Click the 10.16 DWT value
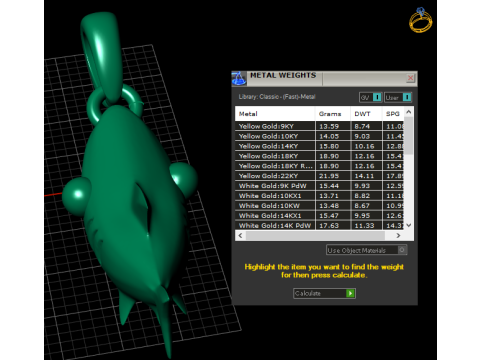Image resolution: width=480 pixels, height=360 pixels. (364, 146)
